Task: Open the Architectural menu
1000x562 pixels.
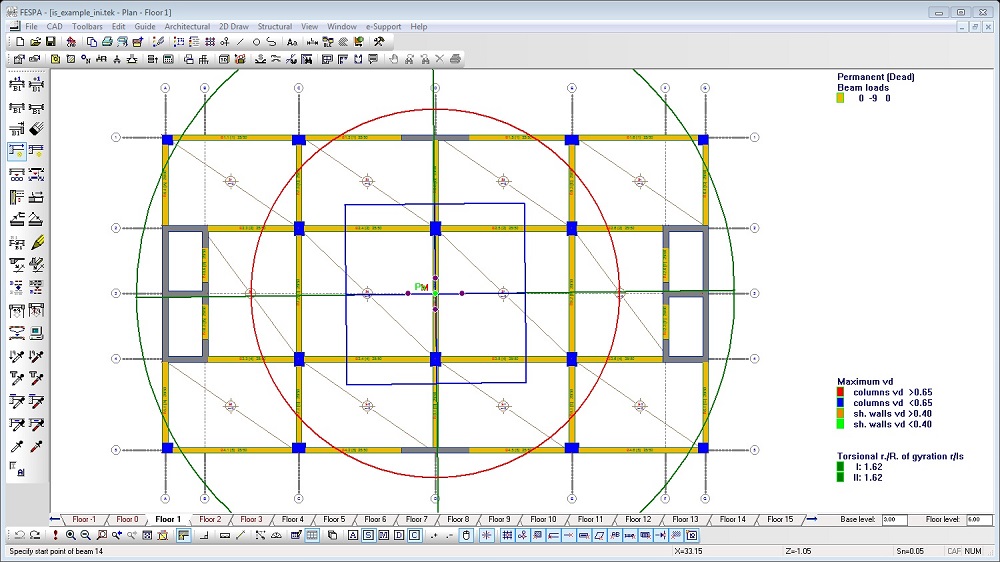Action: point(187,27)
